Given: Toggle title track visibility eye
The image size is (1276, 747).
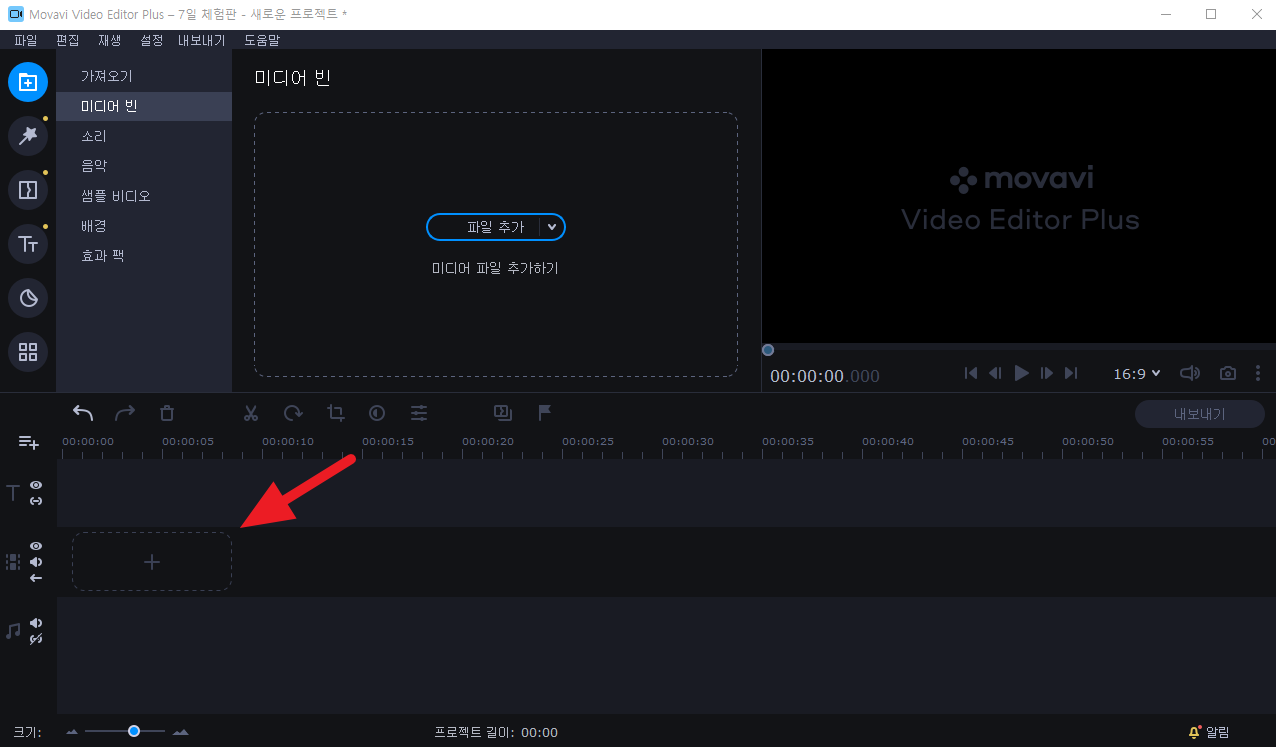Looking at the screenshot, I should pos(36,485).
